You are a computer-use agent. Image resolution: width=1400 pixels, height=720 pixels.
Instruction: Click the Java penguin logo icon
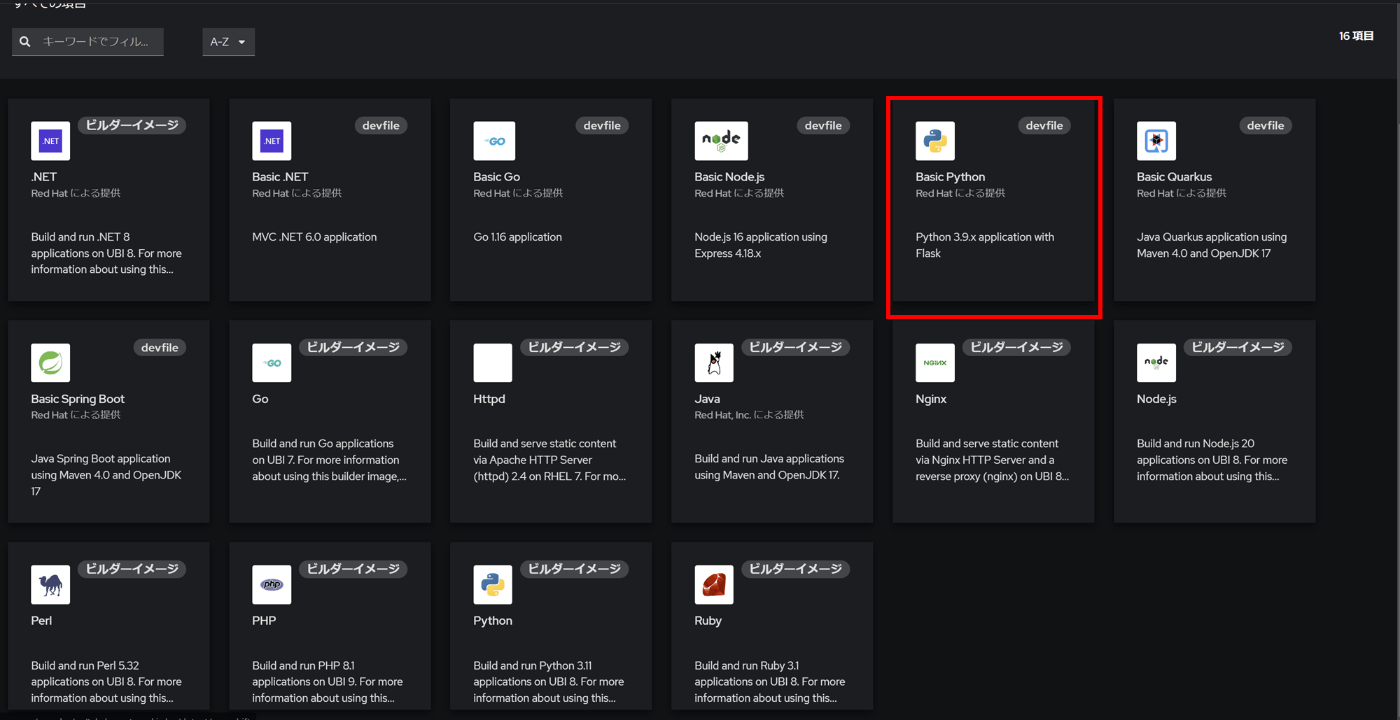(714, 363)
